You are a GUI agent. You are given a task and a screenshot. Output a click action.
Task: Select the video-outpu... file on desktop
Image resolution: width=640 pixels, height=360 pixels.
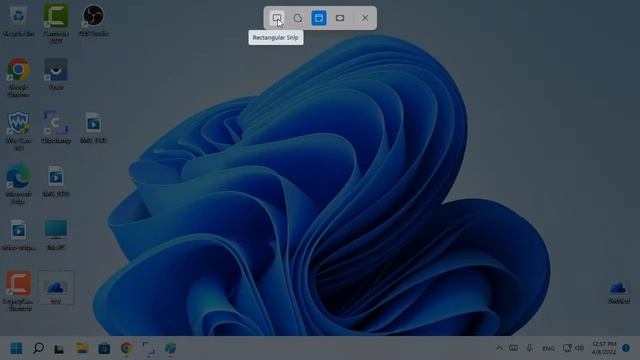(18, 235)
